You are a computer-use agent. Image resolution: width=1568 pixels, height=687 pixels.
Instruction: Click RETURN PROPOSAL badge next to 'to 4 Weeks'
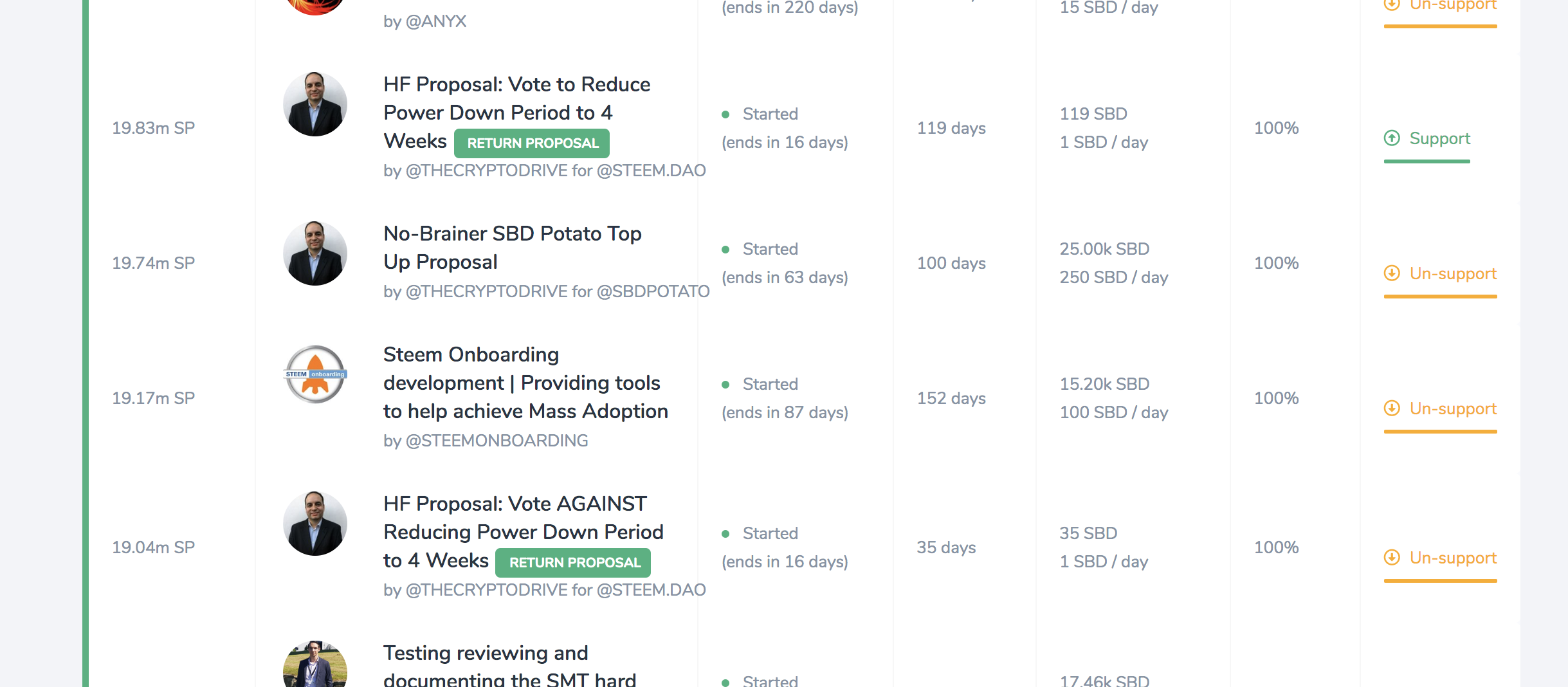click(573, 562)
